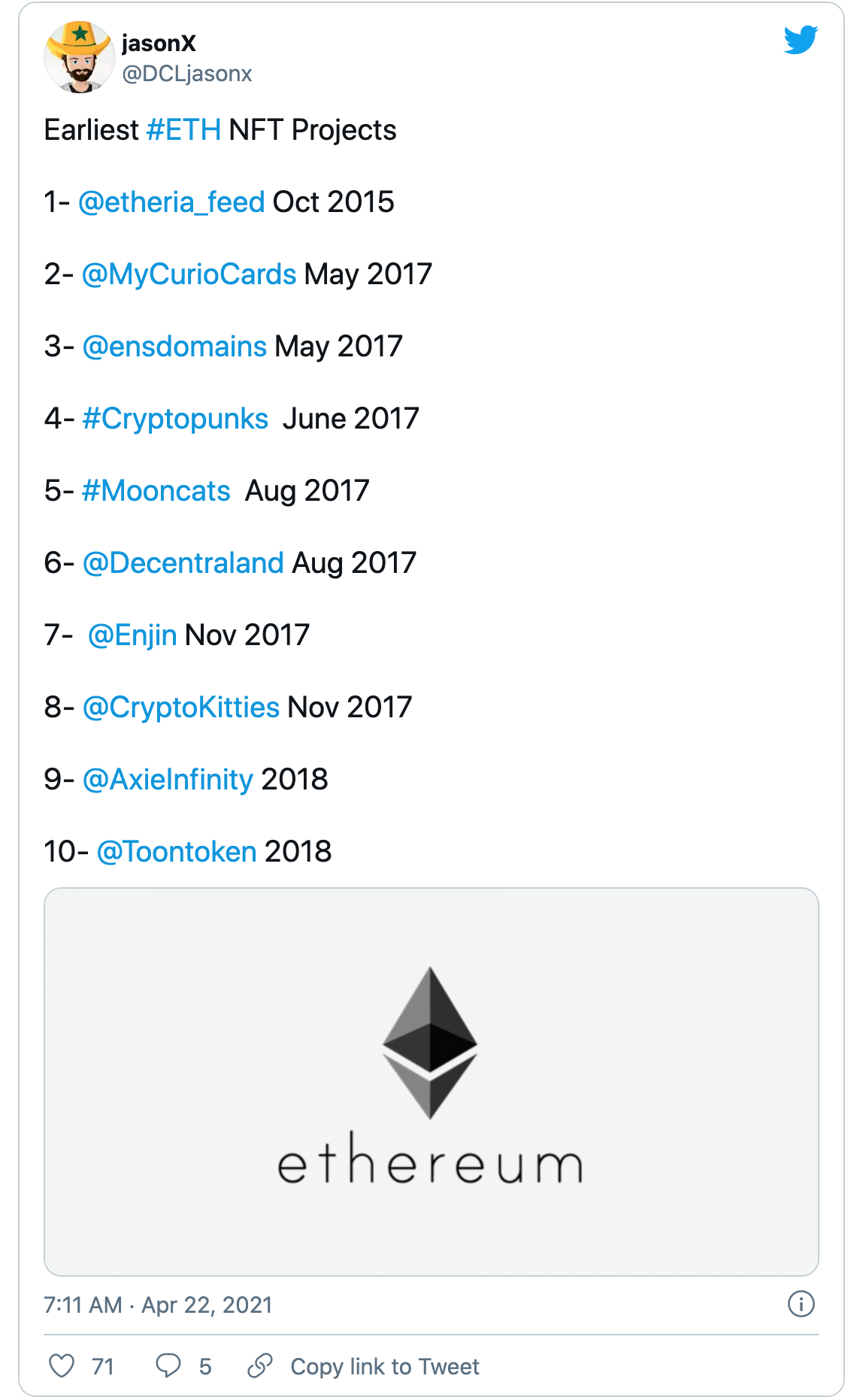Click the jasonX display name

coord(159,44)
